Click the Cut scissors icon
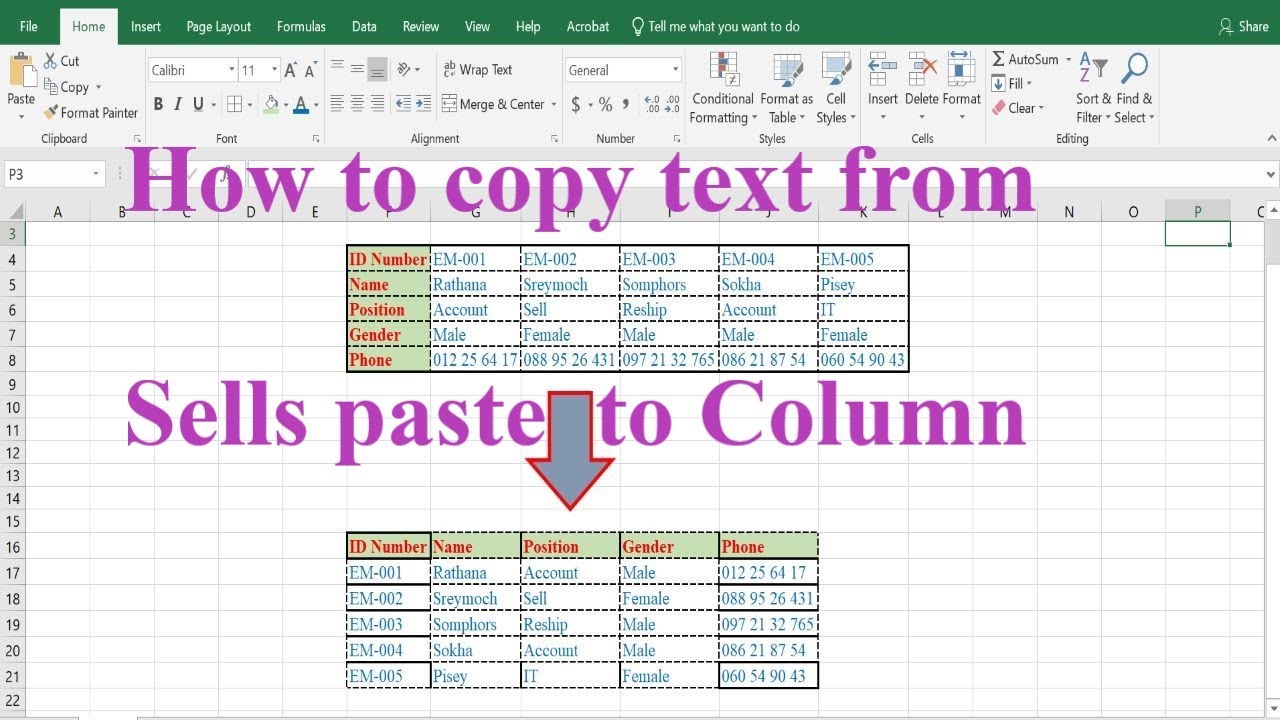Image resolution: width=1280 pixels, height=720 pixels. pyautogui.click(x=50, y=61)
